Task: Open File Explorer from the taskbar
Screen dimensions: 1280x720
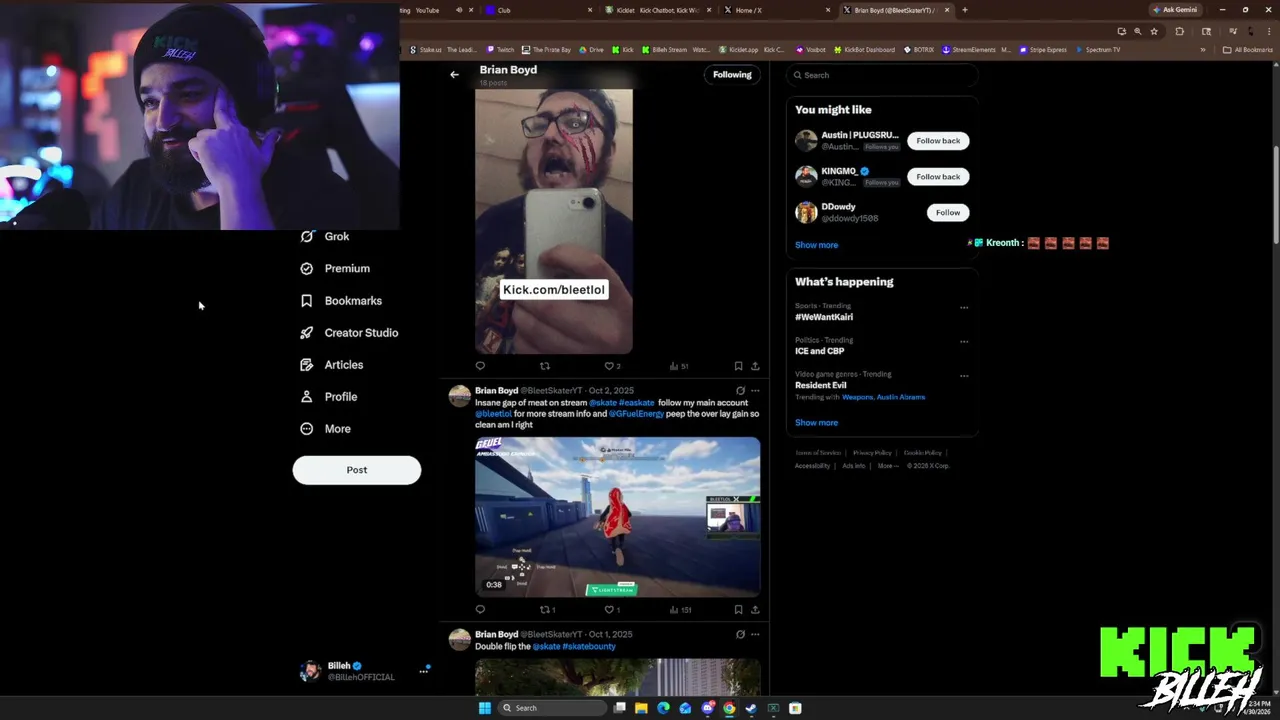Action: tap(641, 708)
